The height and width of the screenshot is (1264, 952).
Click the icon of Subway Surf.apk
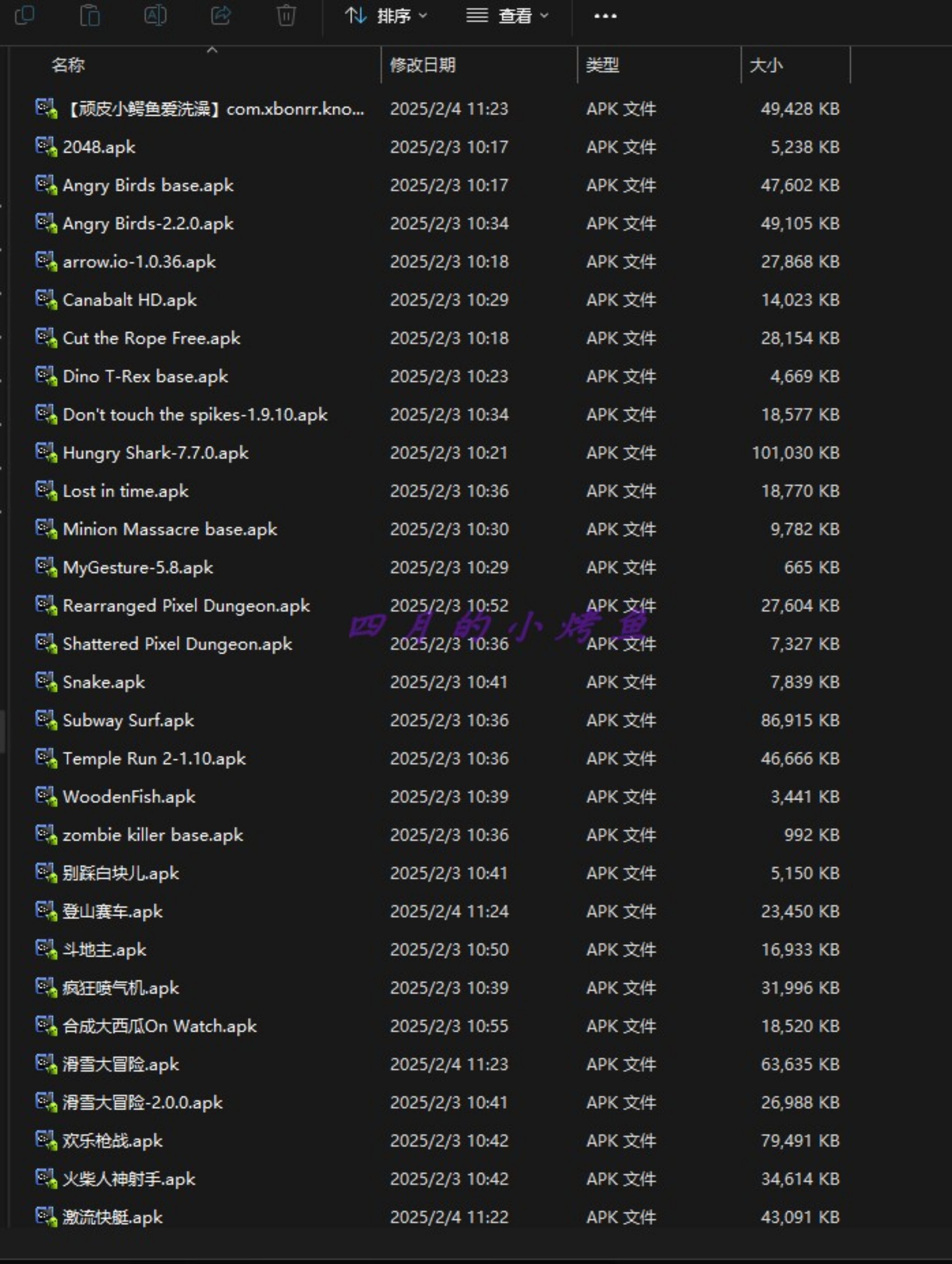(46, 721)
